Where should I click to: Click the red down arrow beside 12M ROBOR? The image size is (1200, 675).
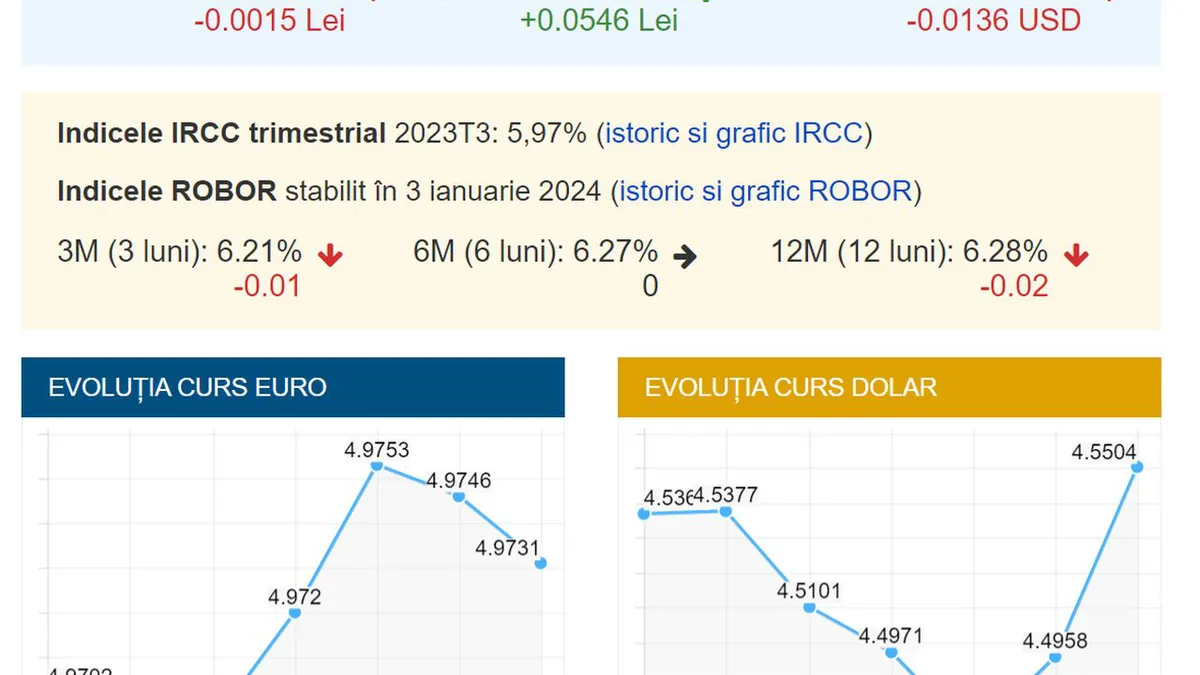coord(1076,256)
